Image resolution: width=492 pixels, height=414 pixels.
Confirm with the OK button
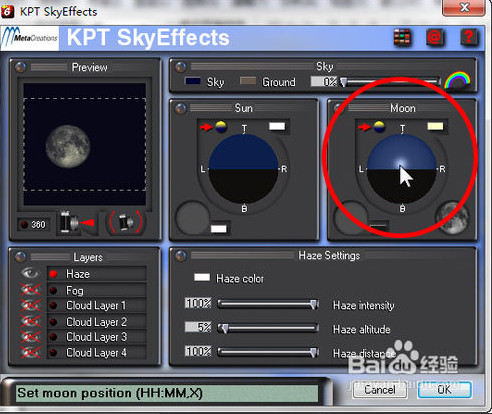tap(444, 389)
